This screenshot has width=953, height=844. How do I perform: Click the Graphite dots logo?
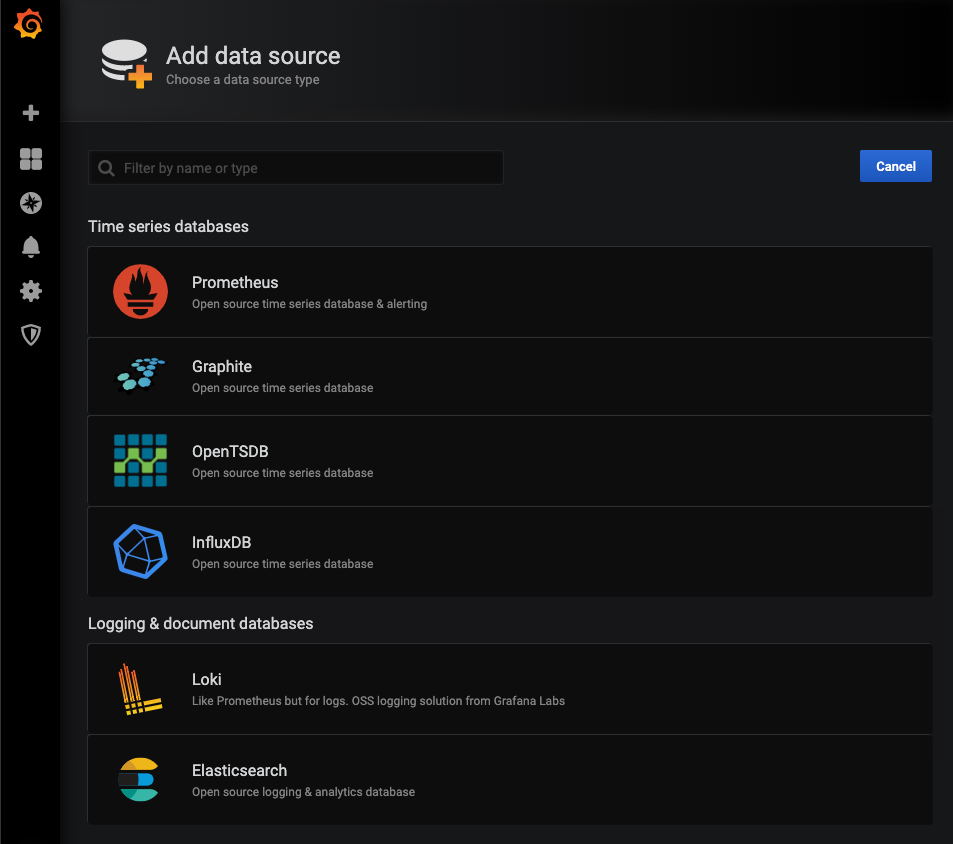tap(140, 376)
